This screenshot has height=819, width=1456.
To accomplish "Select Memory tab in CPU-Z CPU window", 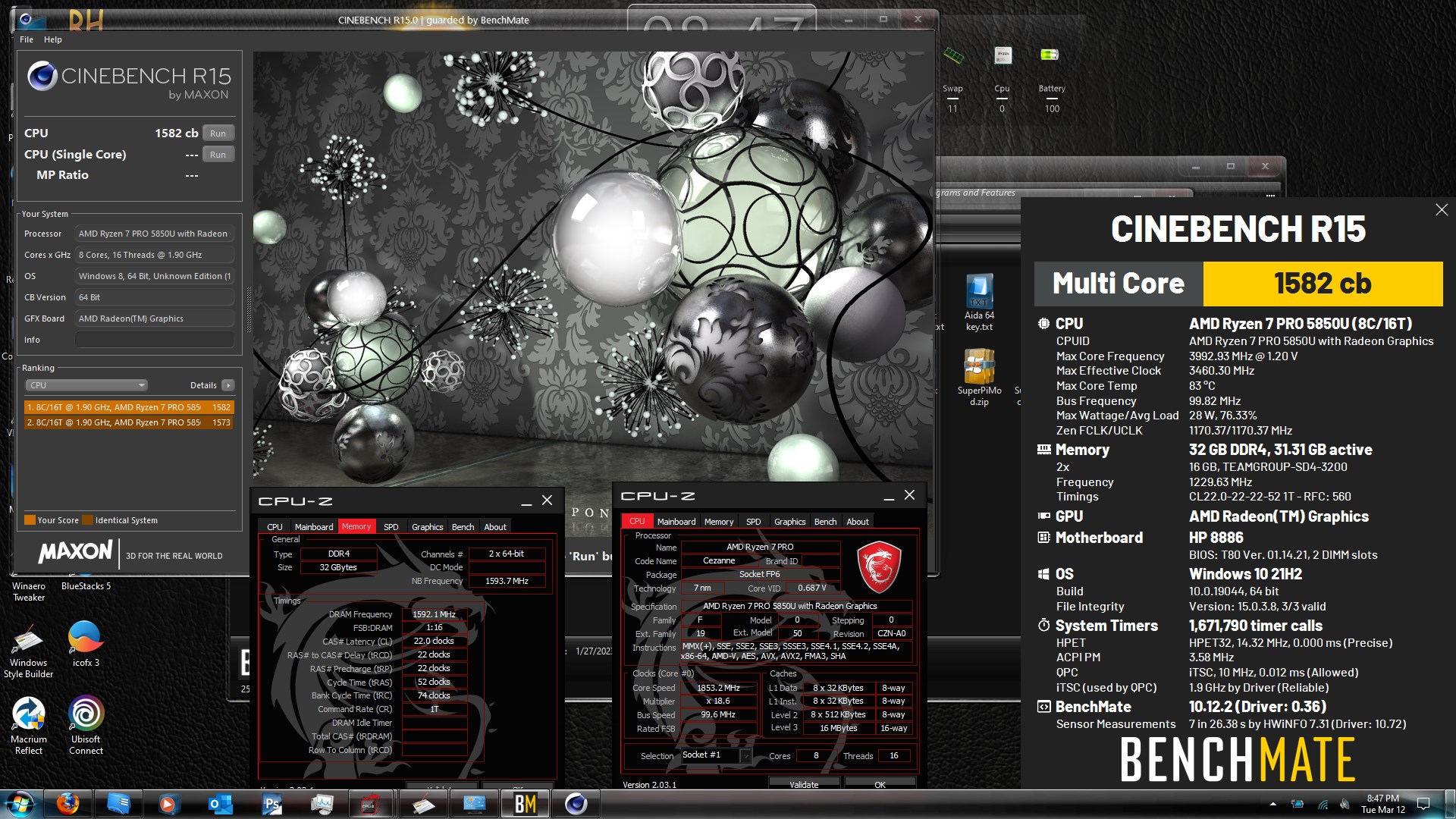I will [x=719, y=522].
